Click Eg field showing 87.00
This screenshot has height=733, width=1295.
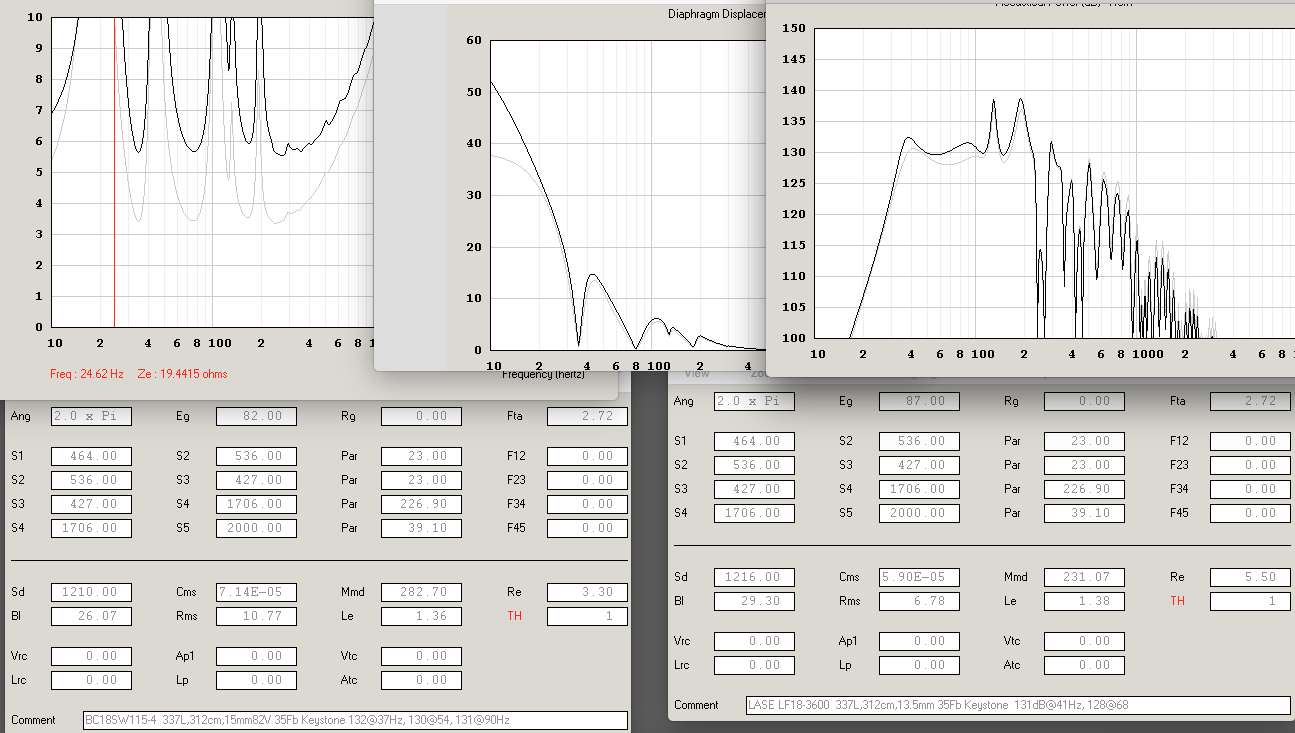919,401
